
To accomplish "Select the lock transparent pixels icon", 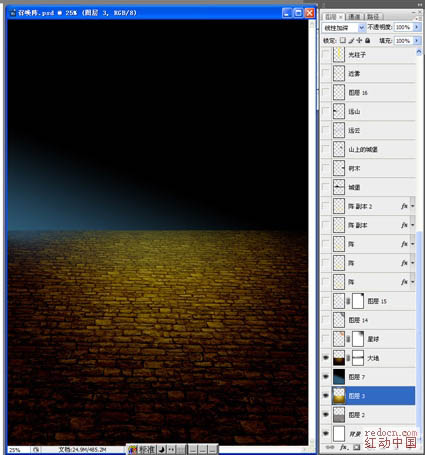I will click(x=343, y=40).
